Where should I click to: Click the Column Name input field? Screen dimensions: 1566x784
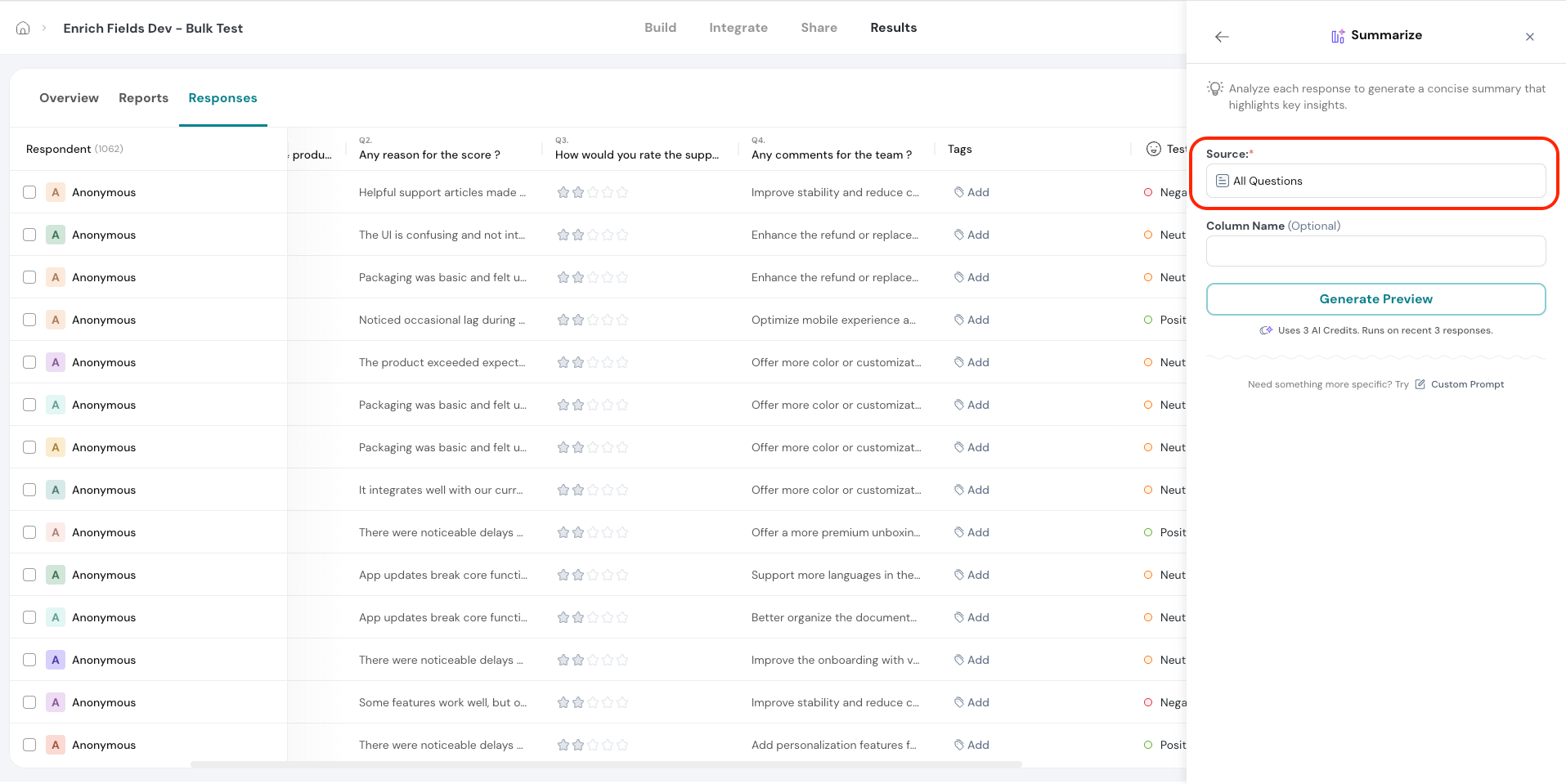[x=1375, y=251]
